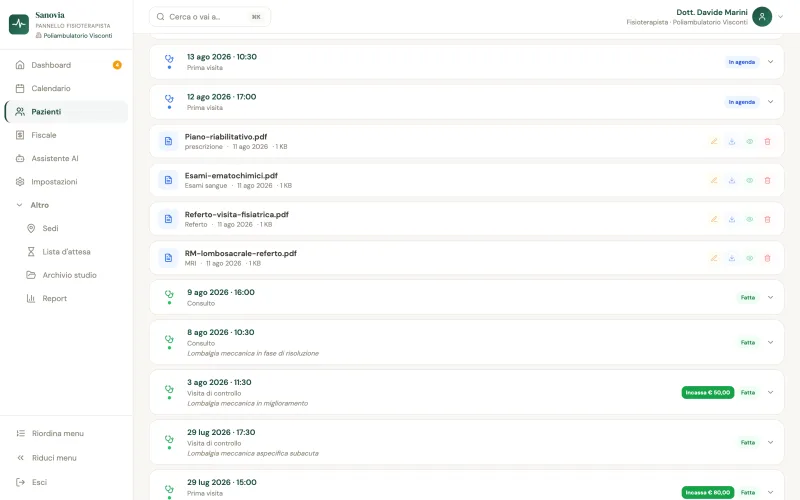This screenshot has width=800, height=500.
Task: Open the user avatar icon
Action: (762, 17)
